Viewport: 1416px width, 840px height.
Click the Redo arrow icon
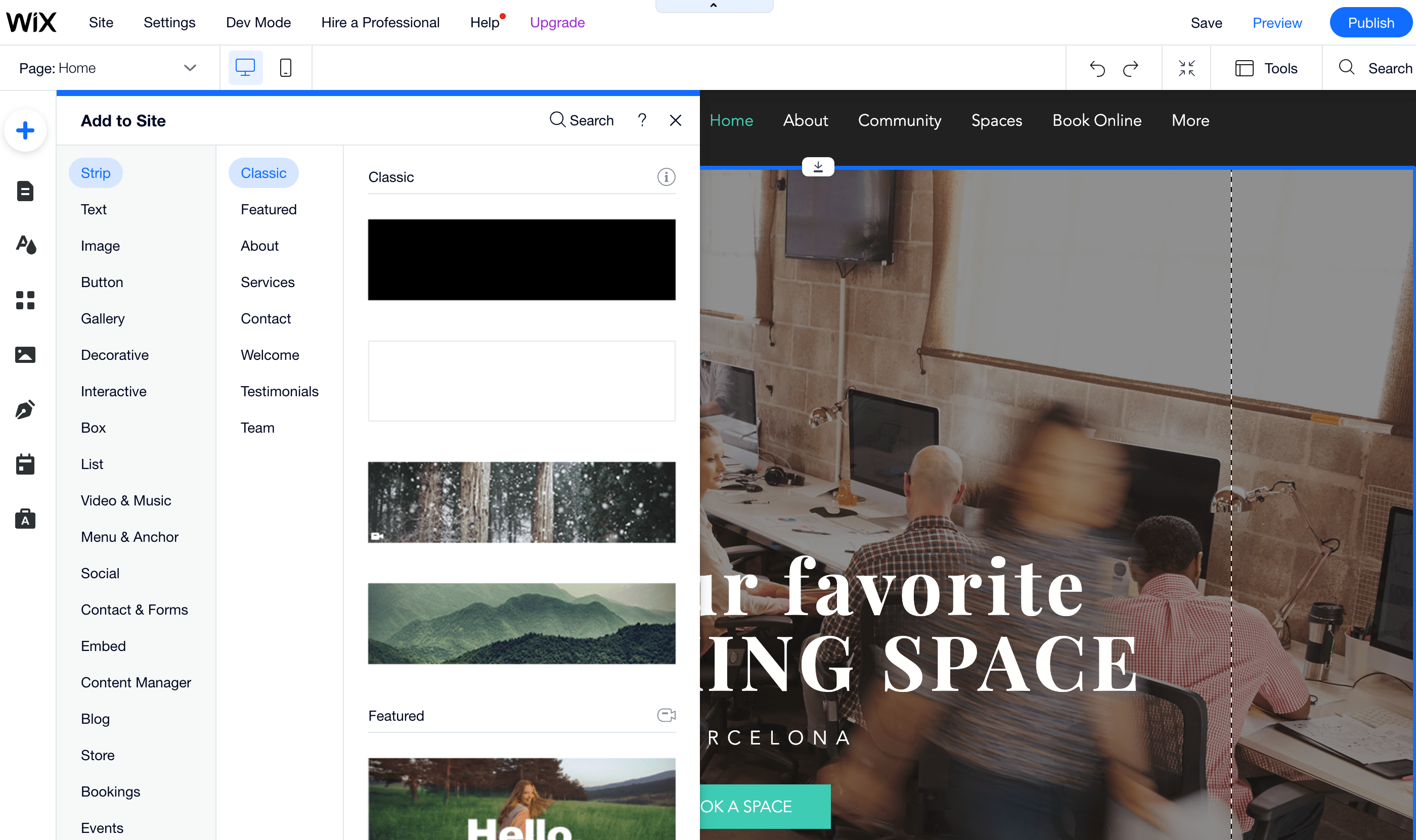pyautogui.click(x=1131, y=69)
